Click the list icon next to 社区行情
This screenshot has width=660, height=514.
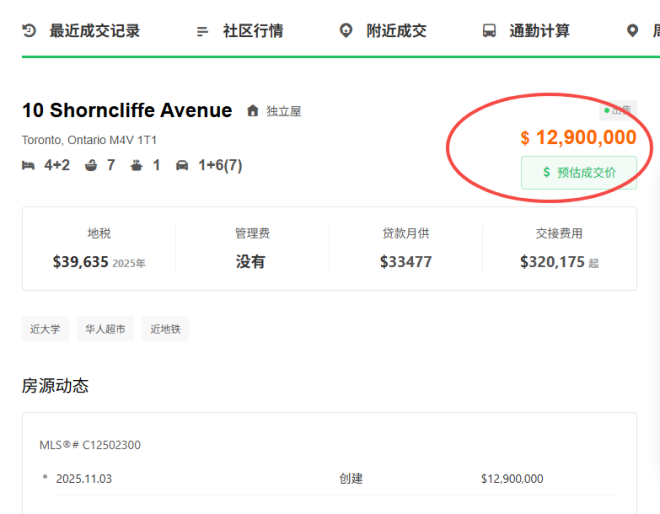[203, 31]
